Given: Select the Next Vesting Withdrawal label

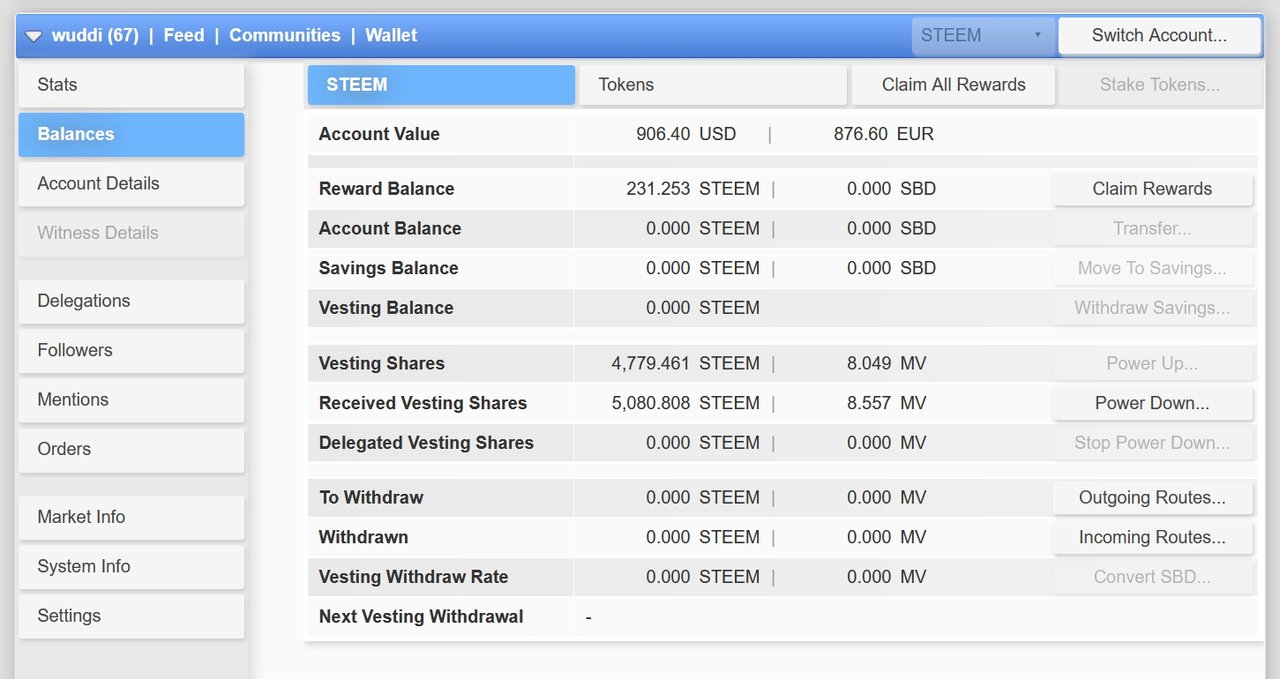Looking at the screenshot, I should point(421,616).
